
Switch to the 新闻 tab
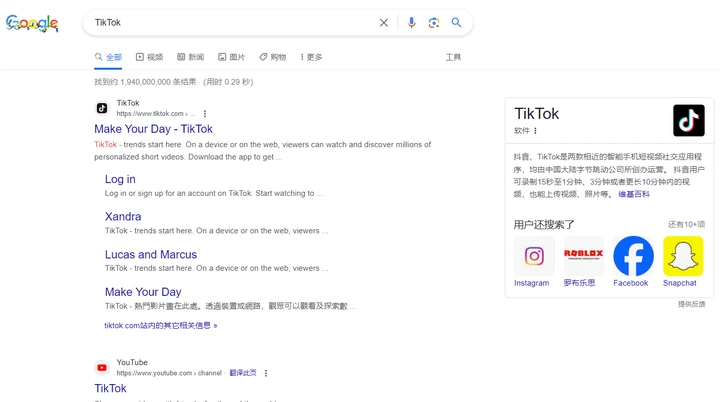click(191, 57)
